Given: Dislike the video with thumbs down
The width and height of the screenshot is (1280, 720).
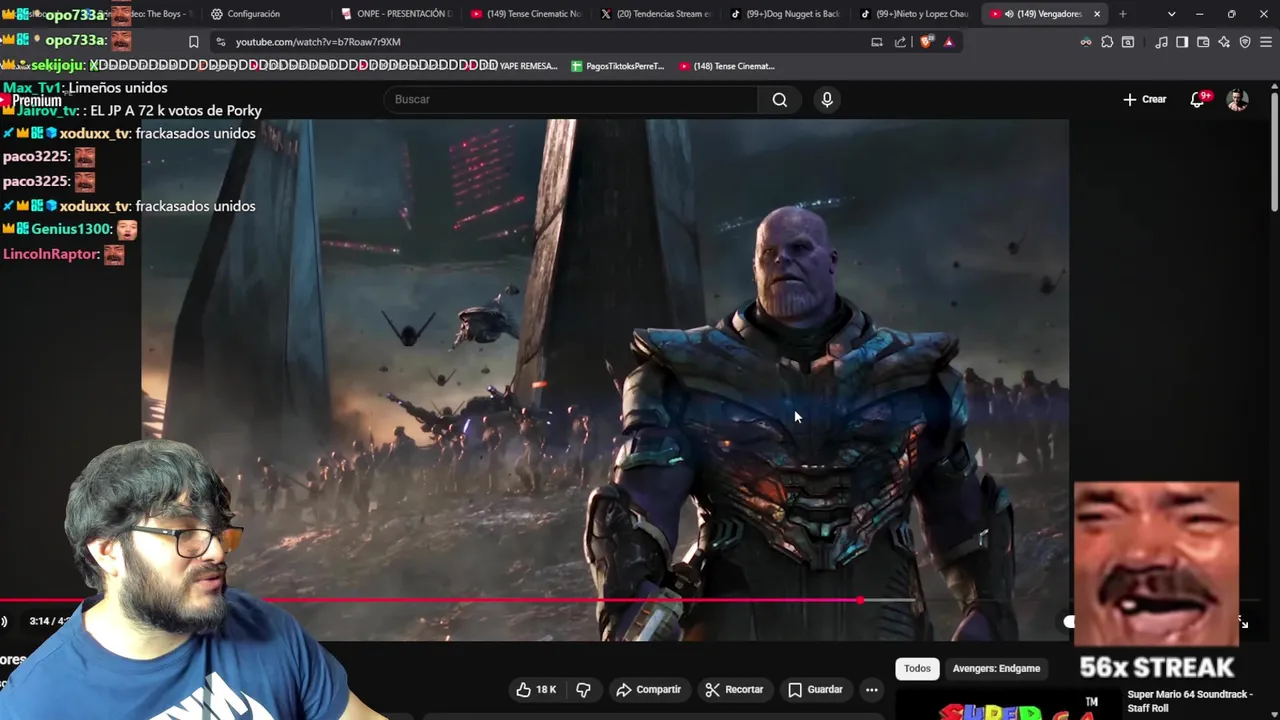Looking at the screenshot, I should (x=583, y=689).
